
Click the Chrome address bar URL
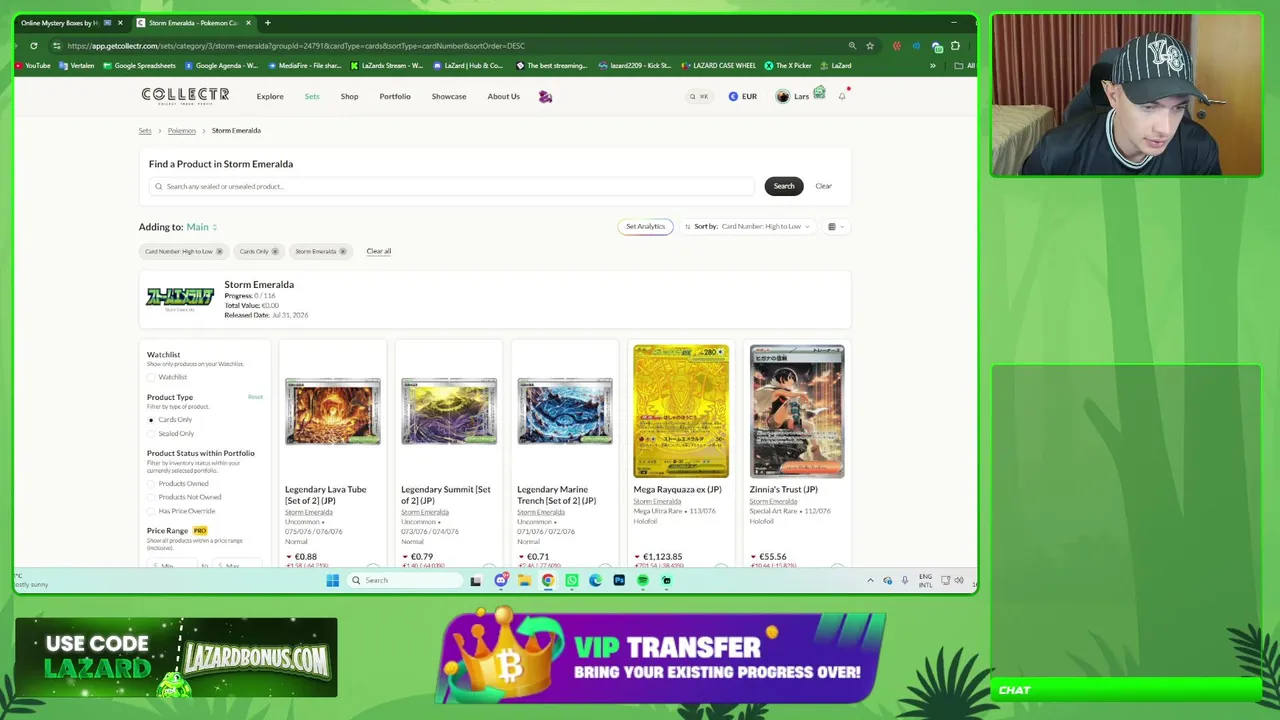tap(296, 46)
